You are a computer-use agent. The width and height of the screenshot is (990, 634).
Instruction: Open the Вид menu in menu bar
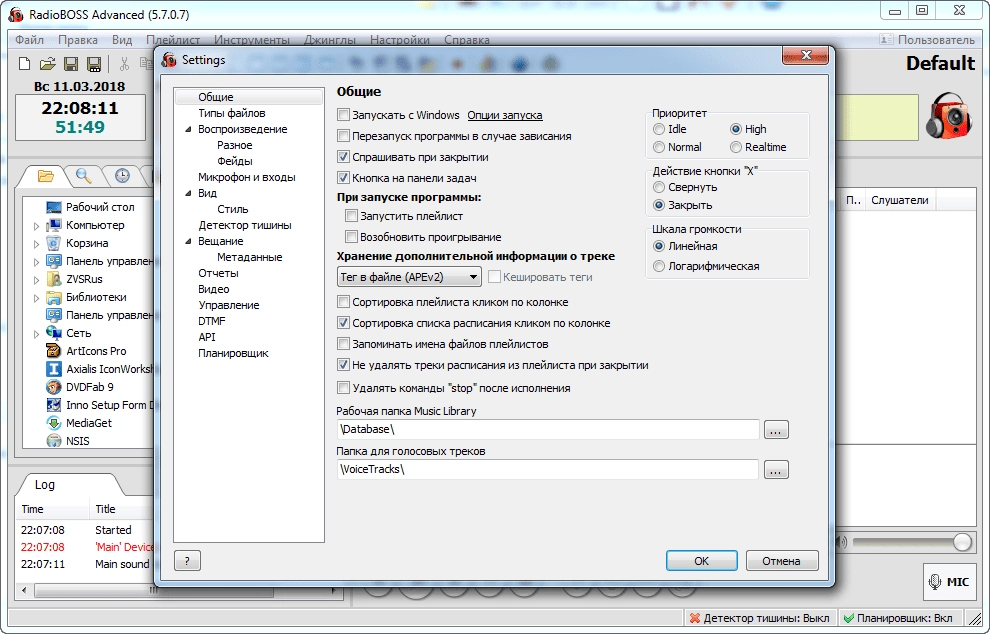click(x=122, y=40)
